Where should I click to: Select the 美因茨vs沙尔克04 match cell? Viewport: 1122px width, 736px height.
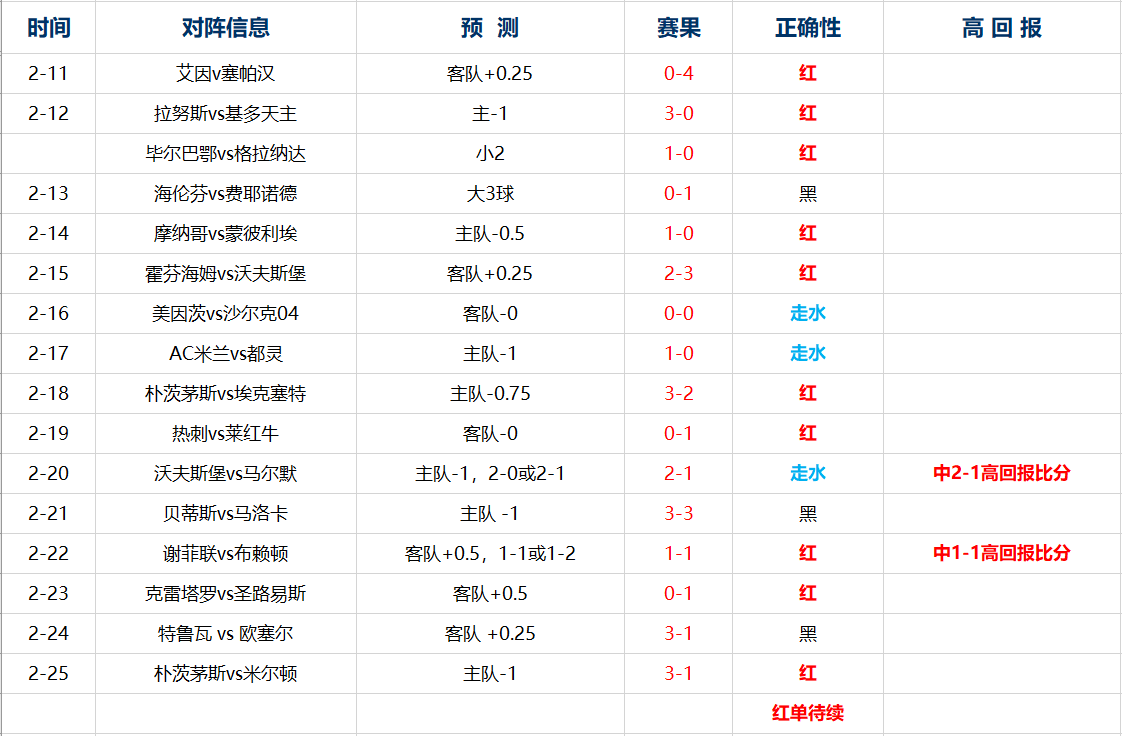click(226, 314)
